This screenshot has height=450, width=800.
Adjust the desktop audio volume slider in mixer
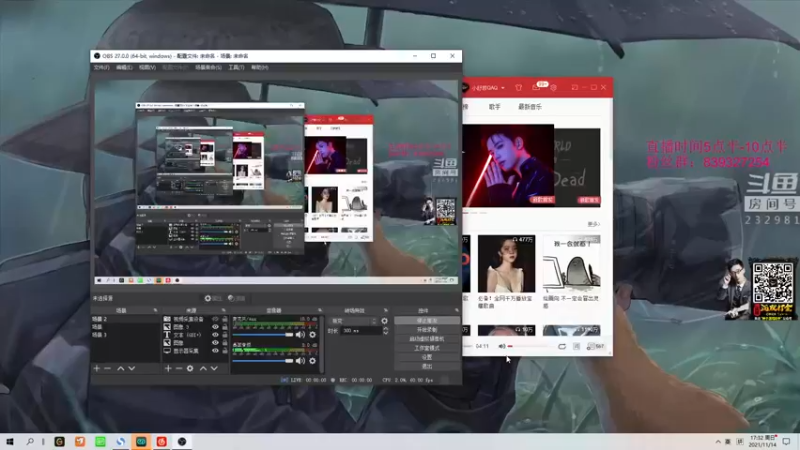tap(263, 361)
